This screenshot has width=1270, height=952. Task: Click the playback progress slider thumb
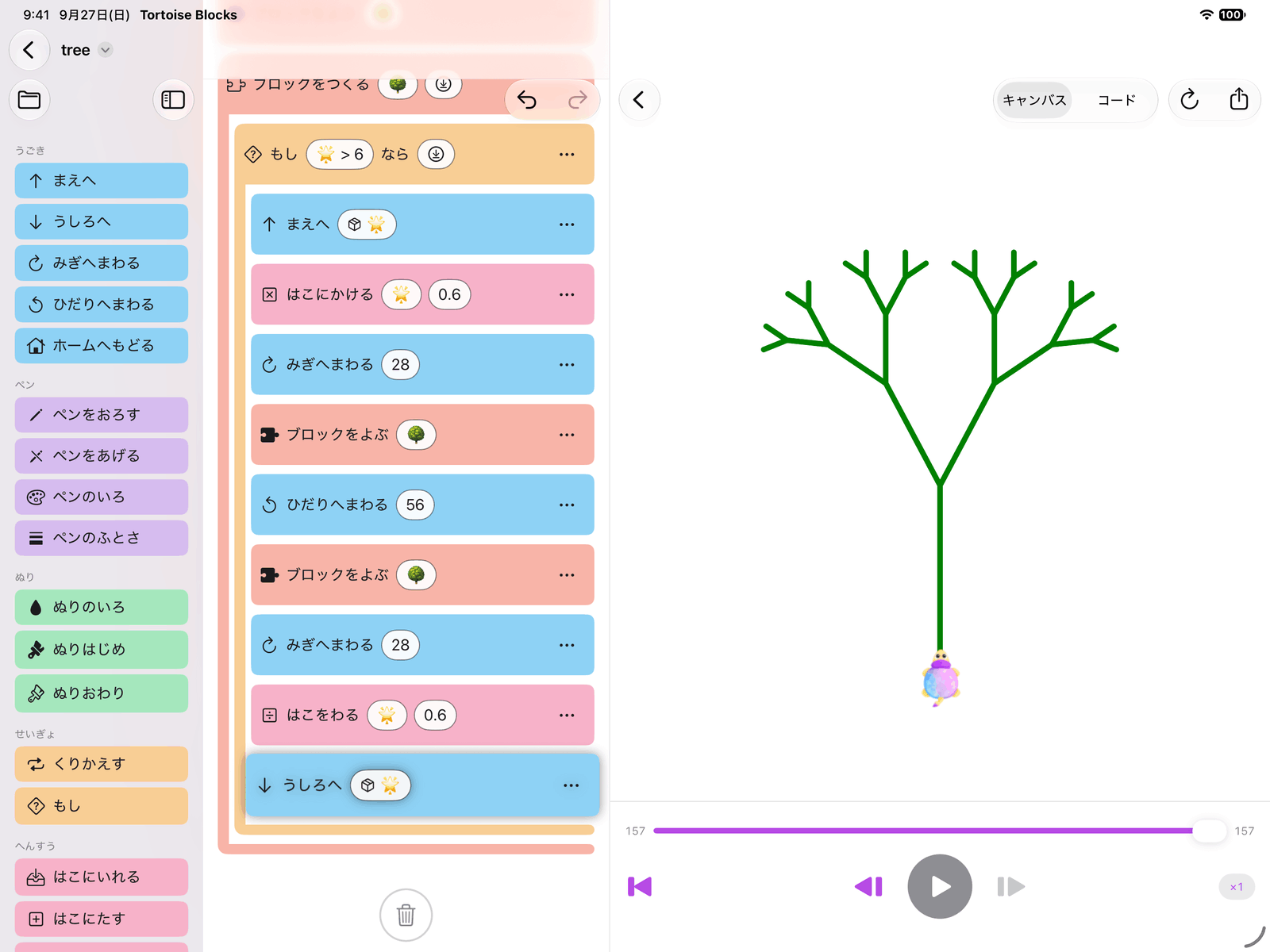(x=1209, y=831)
